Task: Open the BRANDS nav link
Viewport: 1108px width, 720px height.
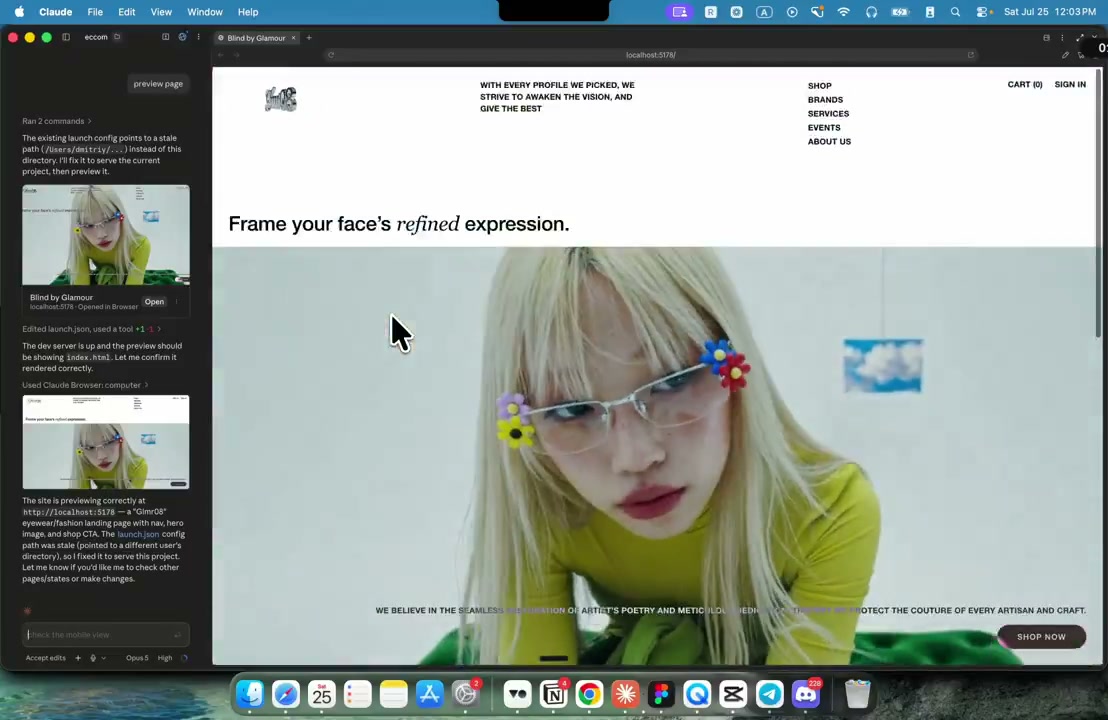Action: pyautogui.click(x=825, y=100)
